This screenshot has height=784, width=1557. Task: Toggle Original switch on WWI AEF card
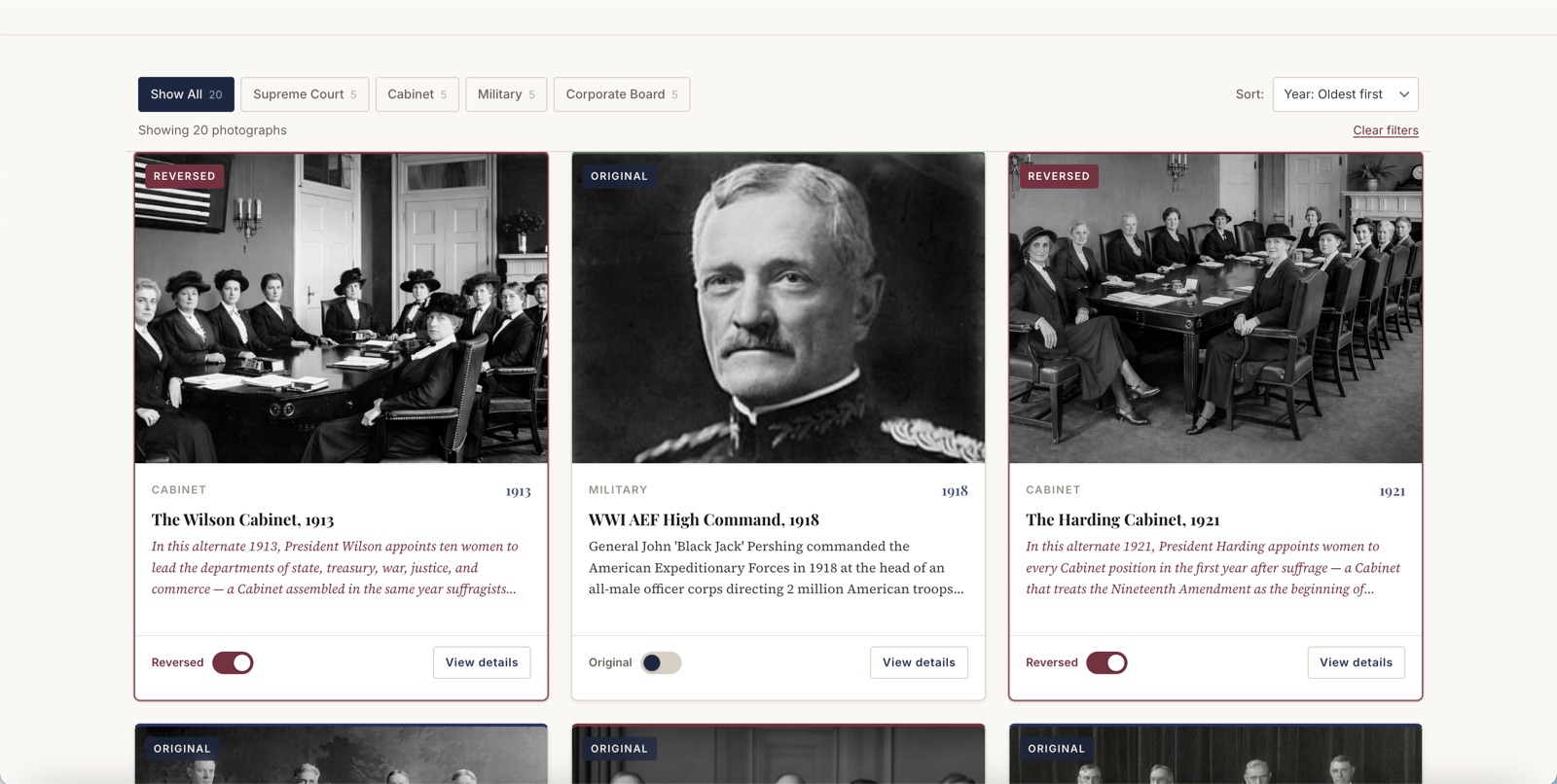click(x=661, y=662)
